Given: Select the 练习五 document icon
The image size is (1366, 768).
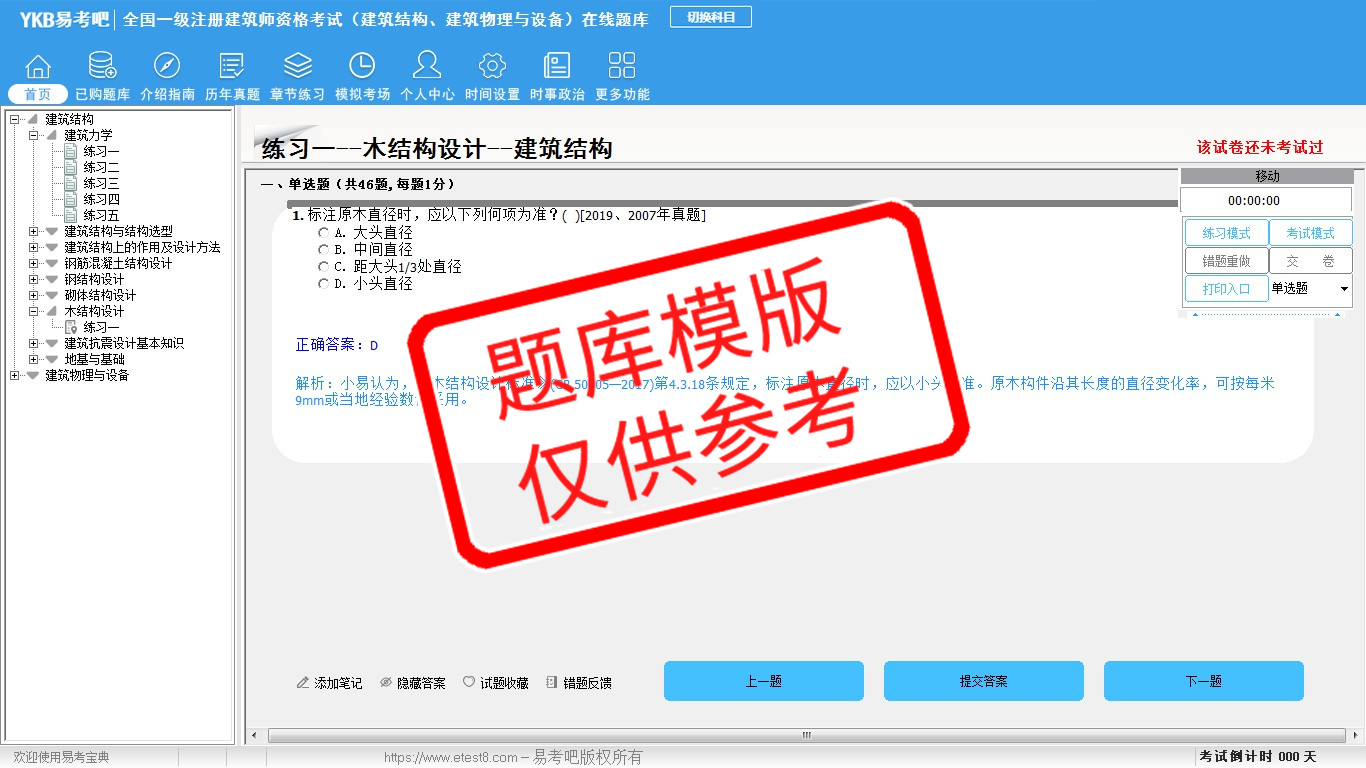Looking at the screenshot, I should (x=71, y=215).
